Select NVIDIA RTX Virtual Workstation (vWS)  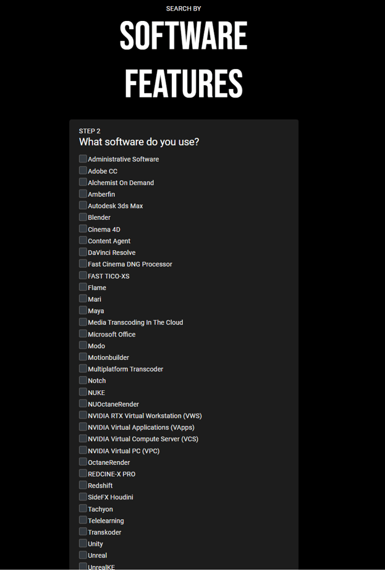83,415
